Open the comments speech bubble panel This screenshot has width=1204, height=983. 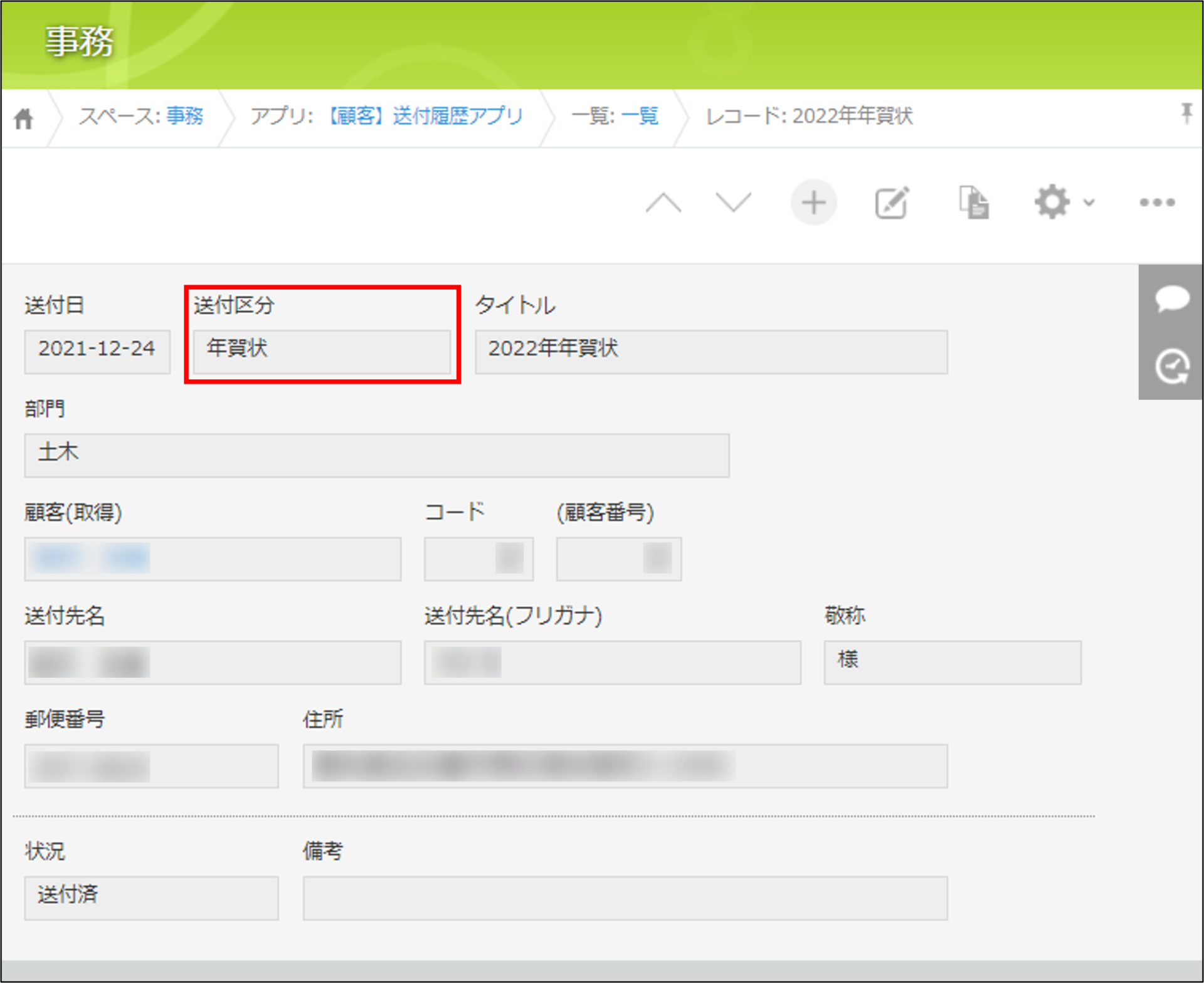1172,298
